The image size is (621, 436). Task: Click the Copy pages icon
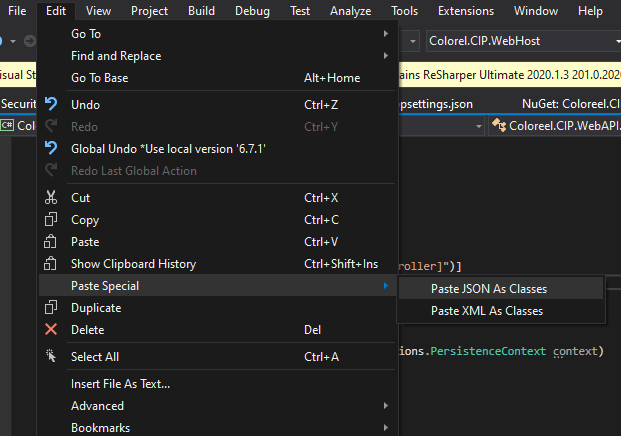51,219
